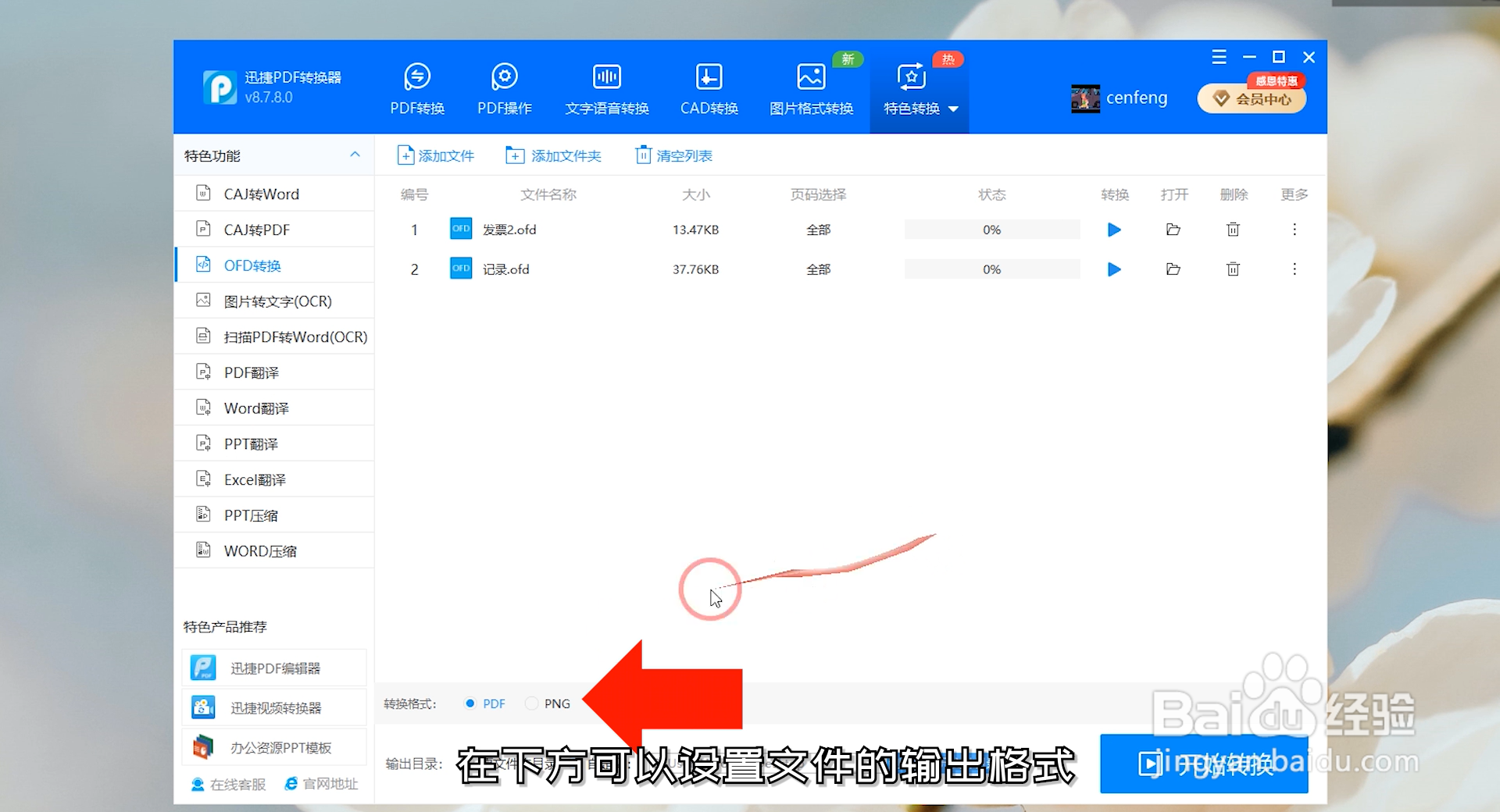Delete 发票2.ofd with trash icon
This screenshot has width=1500, height=812.
pos(1233,230)
